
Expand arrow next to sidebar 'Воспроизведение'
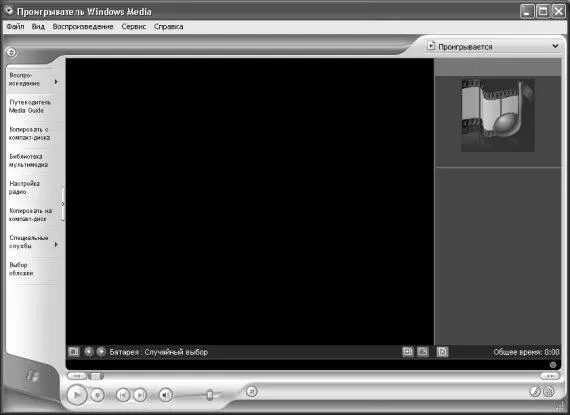point(56,81)
